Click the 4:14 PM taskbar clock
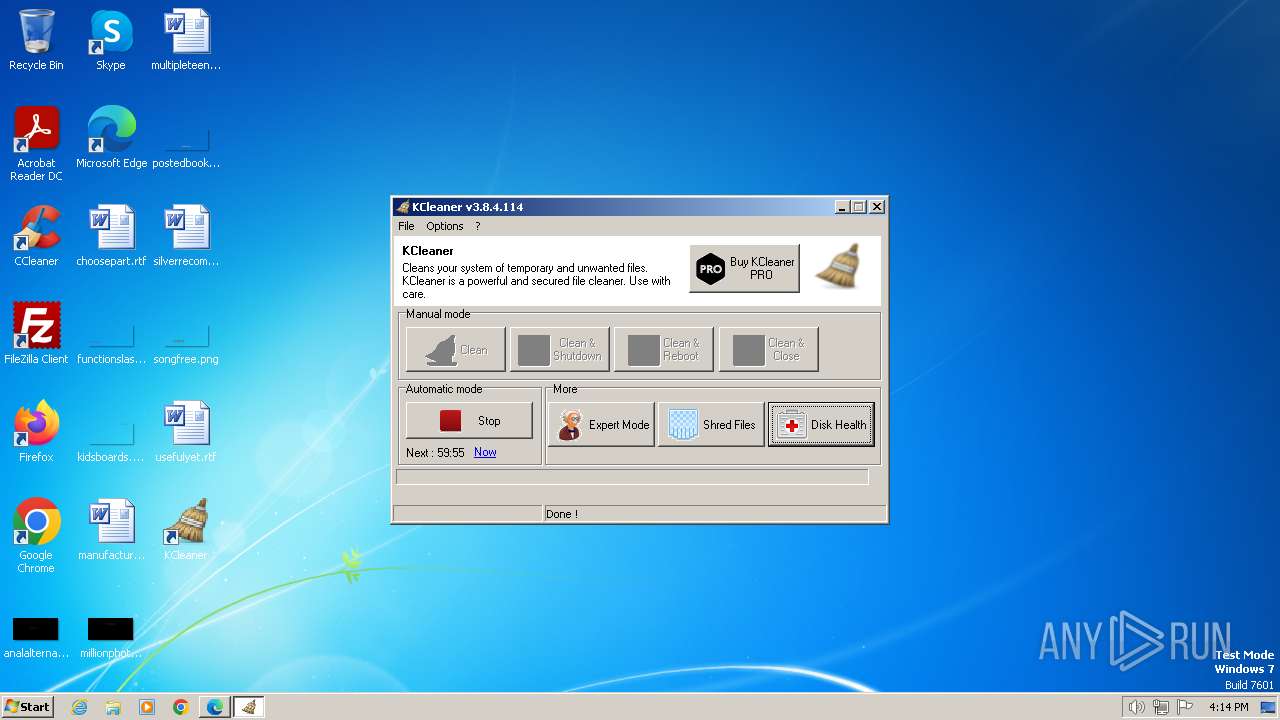The width and height of the screenshot is (1280, 720). [1228, 707]
